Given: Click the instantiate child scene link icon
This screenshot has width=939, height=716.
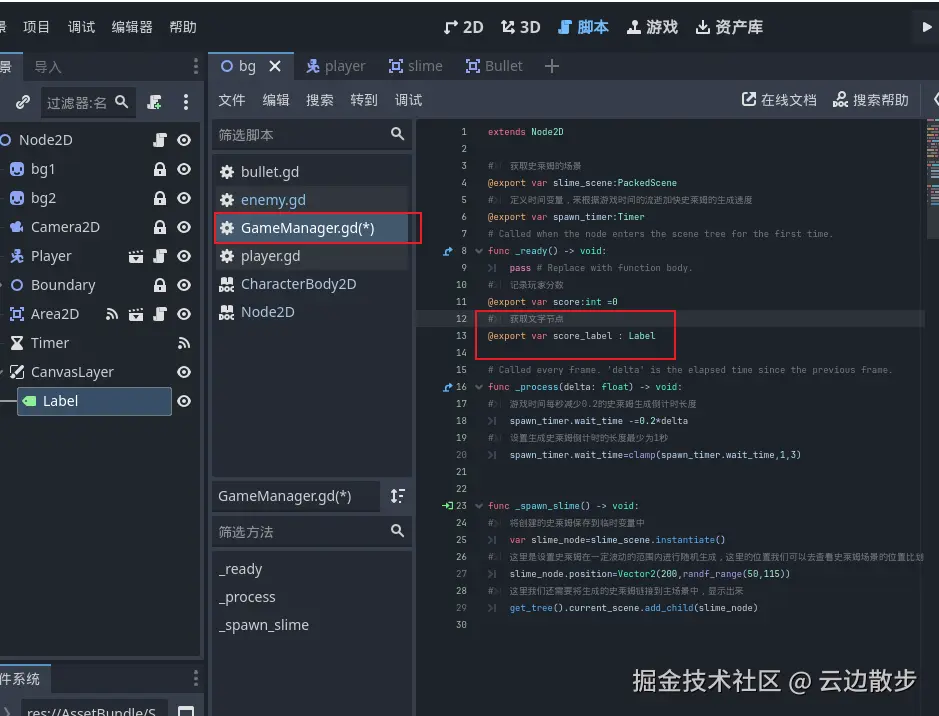Looking at the screenshot, I should (x=23, y=102).
